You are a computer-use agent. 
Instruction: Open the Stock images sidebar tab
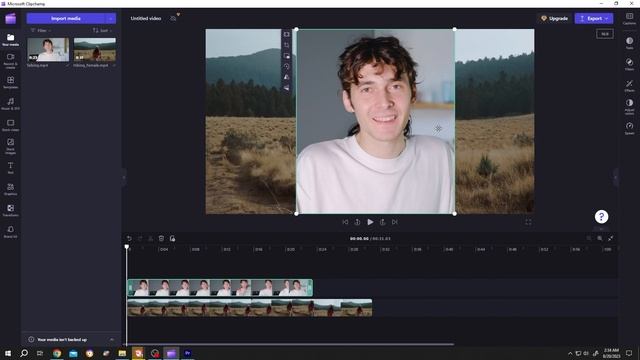pos(11,146)
